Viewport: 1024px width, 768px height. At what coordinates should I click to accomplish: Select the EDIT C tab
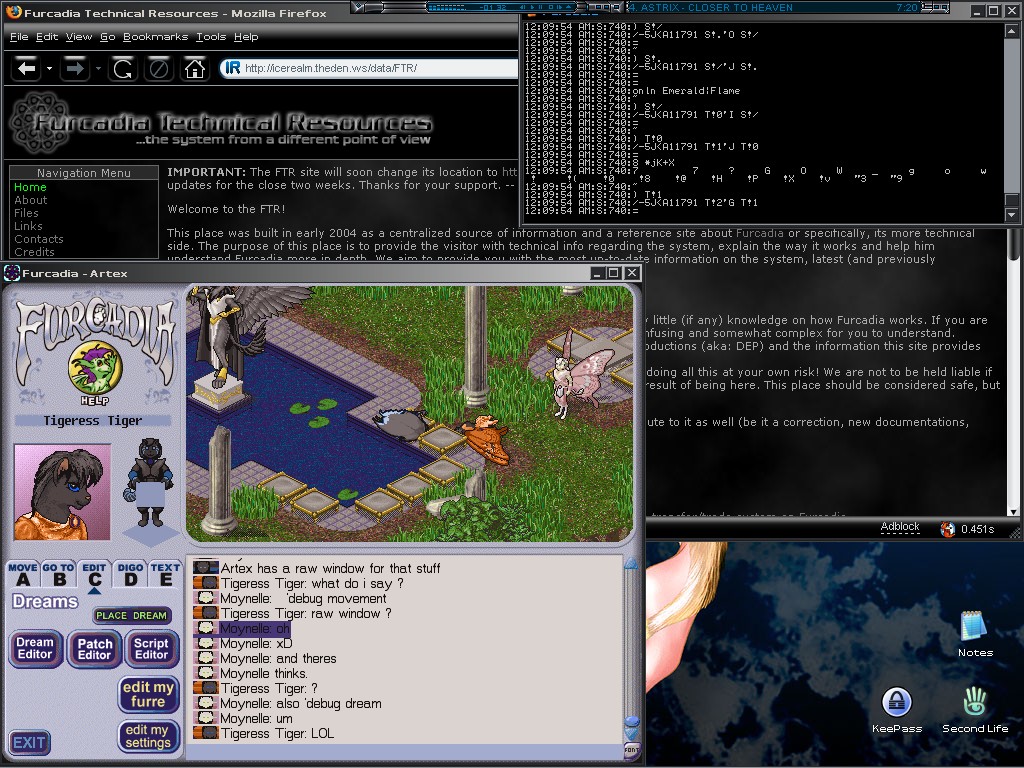click(95, 575)
